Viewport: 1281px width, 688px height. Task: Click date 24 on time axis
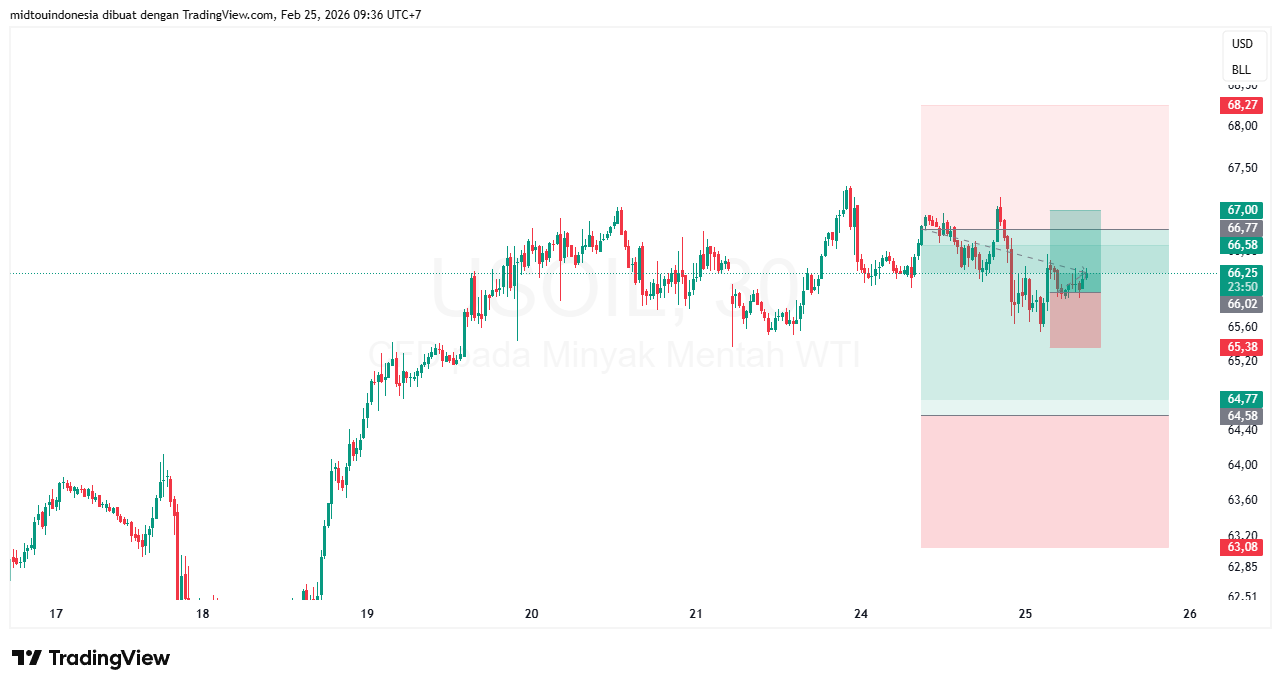861,613
